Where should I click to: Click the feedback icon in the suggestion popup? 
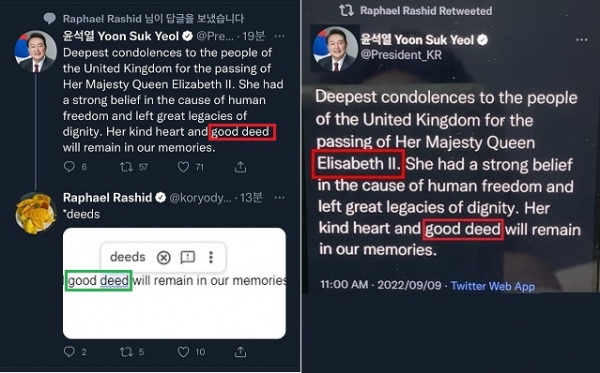coord(188,257)
